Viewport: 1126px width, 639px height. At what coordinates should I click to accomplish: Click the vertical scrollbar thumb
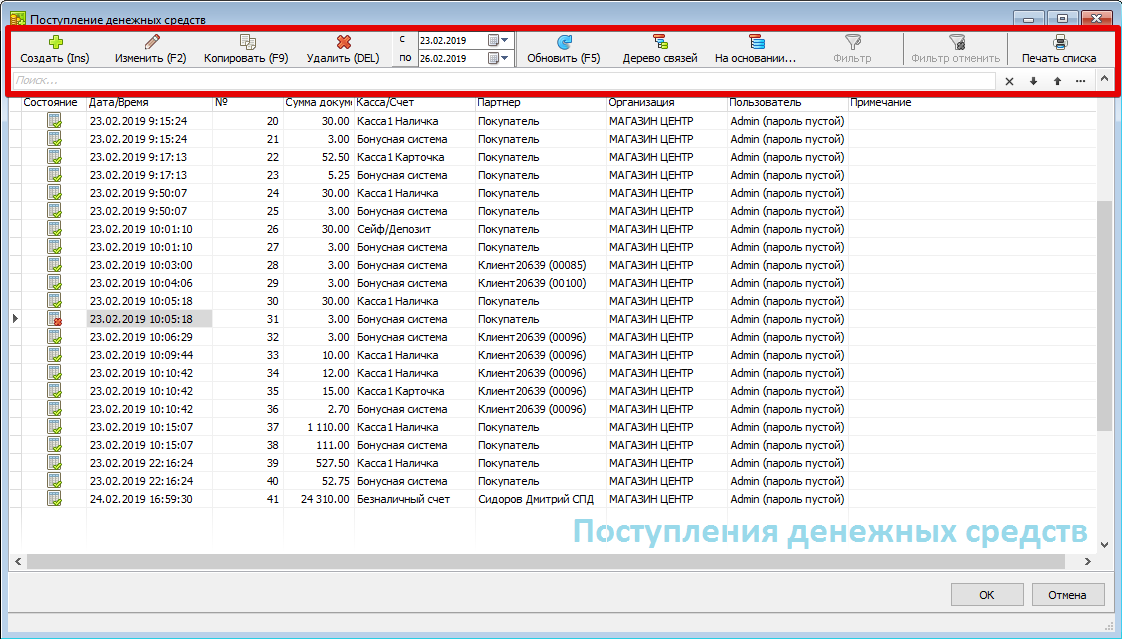(1104, 316)
